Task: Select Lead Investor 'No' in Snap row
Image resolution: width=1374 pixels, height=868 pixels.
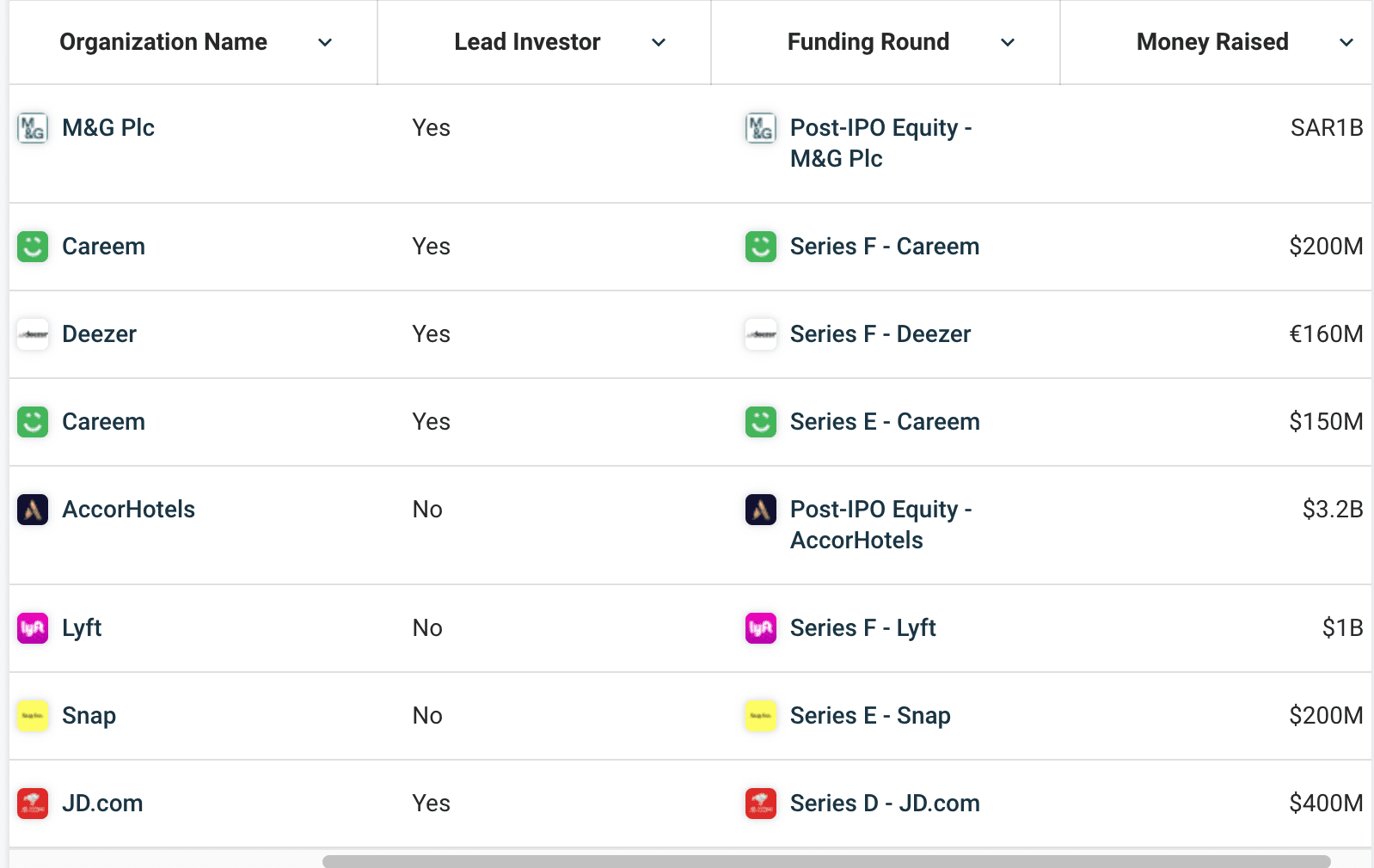Action: point(427,716)
